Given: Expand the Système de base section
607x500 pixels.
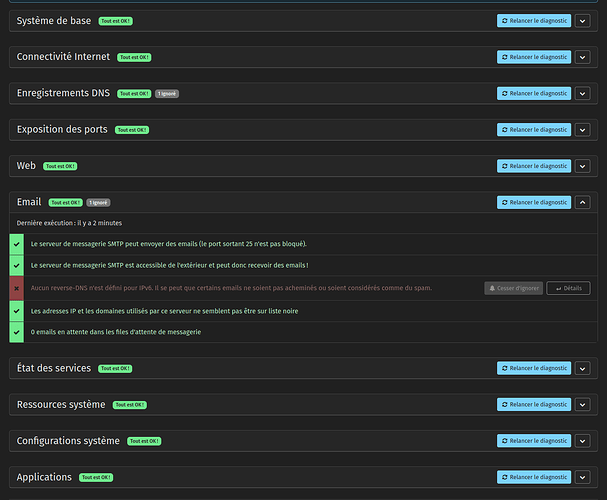Looking at the screenshot, I should point(582,21).
